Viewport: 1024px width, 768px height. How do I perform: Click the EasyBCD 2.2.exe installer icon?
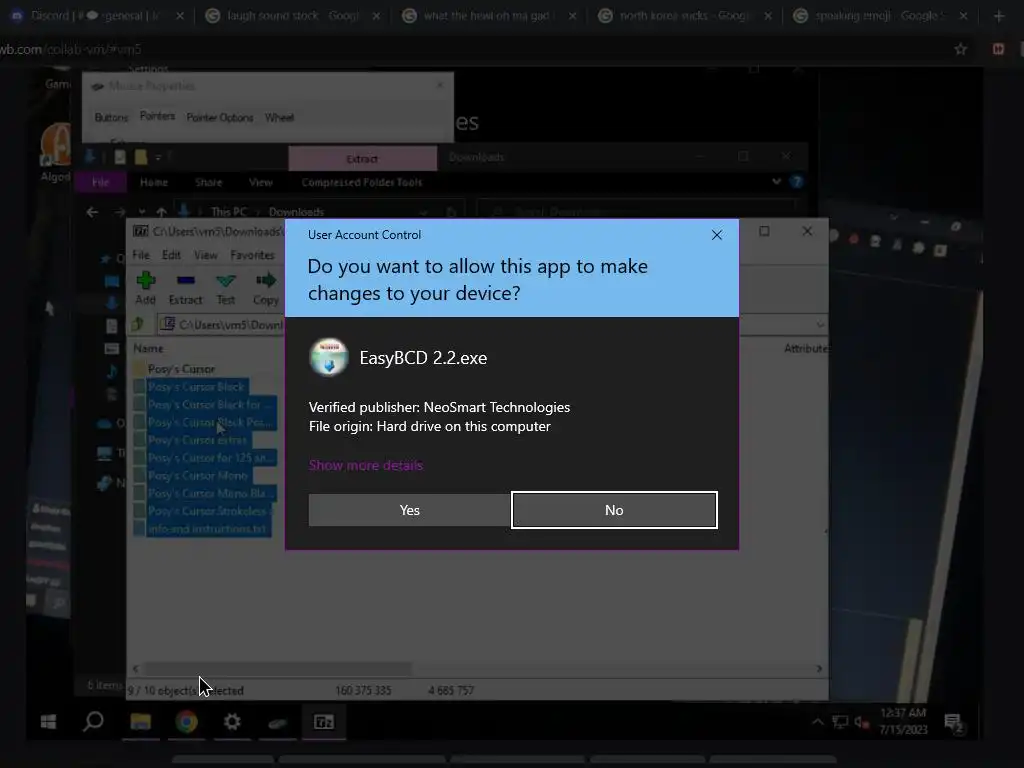coord(328,357)
